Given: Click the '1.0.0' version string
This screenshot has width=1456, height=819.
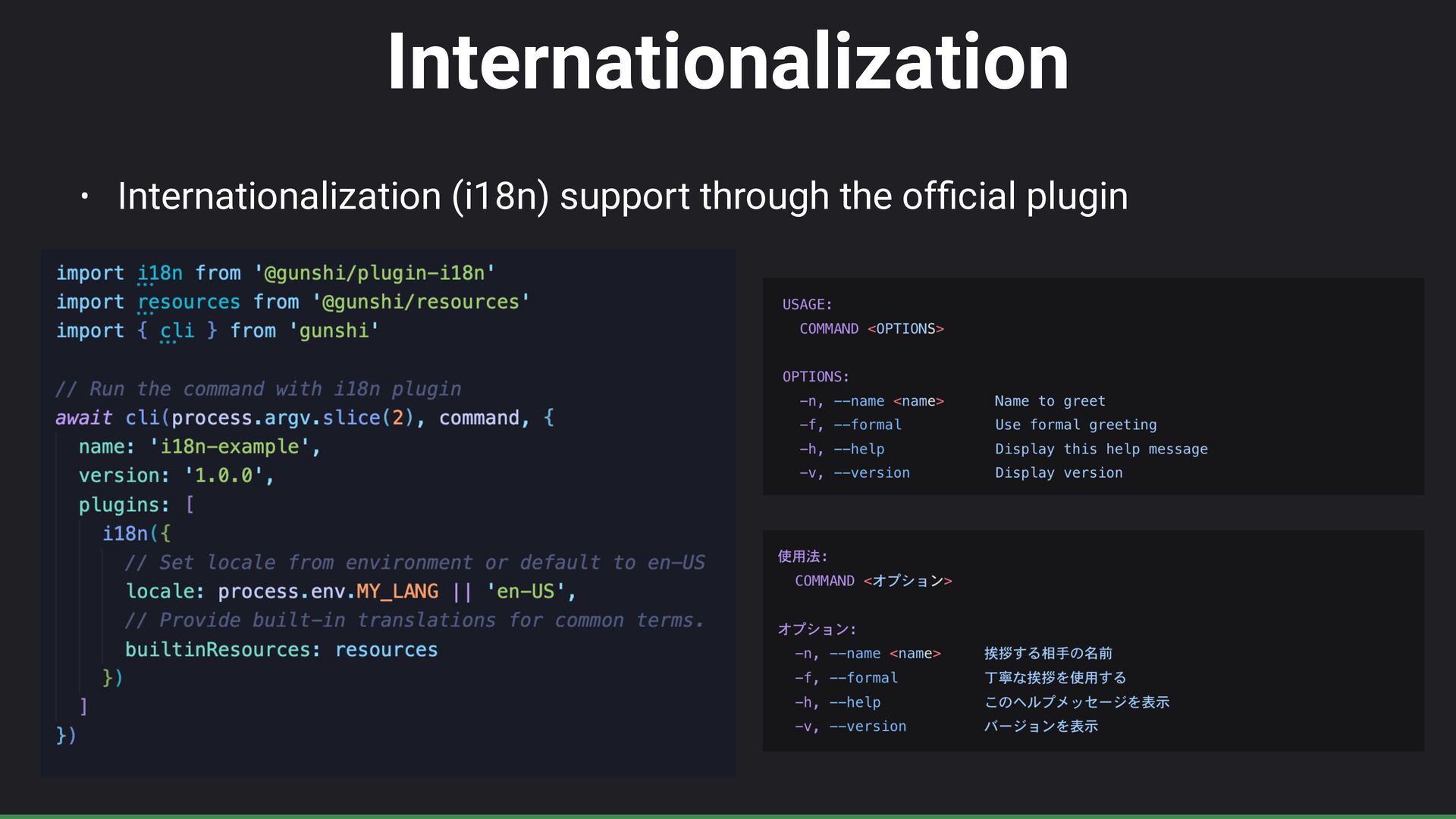Looking at the screenshot, I should (x=224, y=475).
